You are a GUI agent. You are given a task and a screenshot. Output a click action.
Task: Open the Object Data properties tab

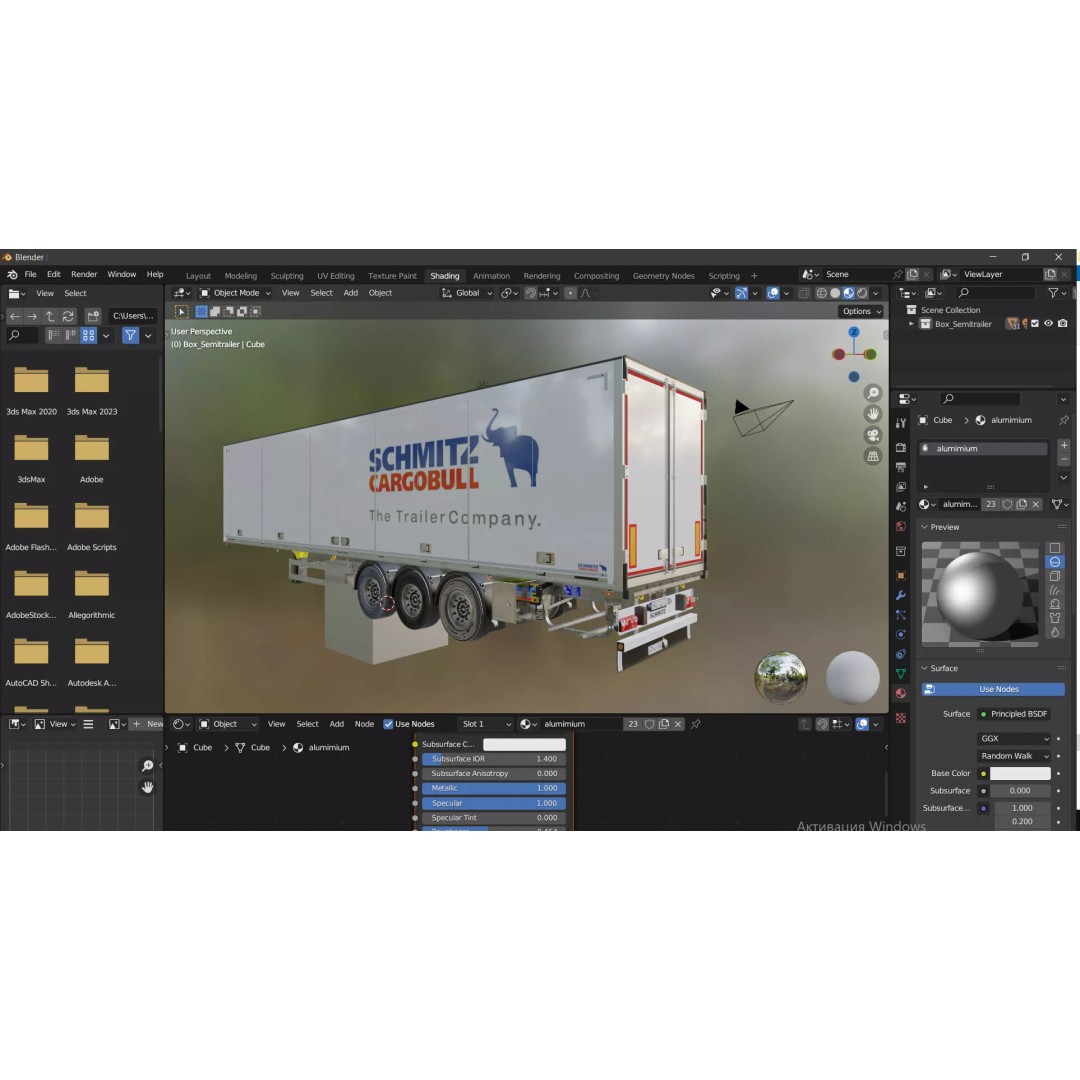tap(900, 674)
